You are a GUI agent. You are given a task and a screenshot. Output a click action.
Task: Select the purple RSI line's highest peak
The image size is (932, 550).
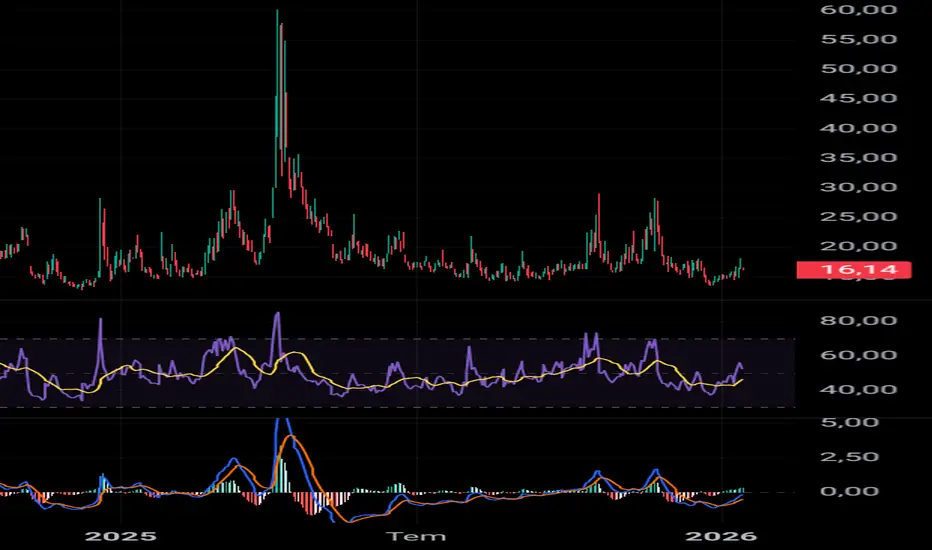pyautogui.click(x=277, y=315)
